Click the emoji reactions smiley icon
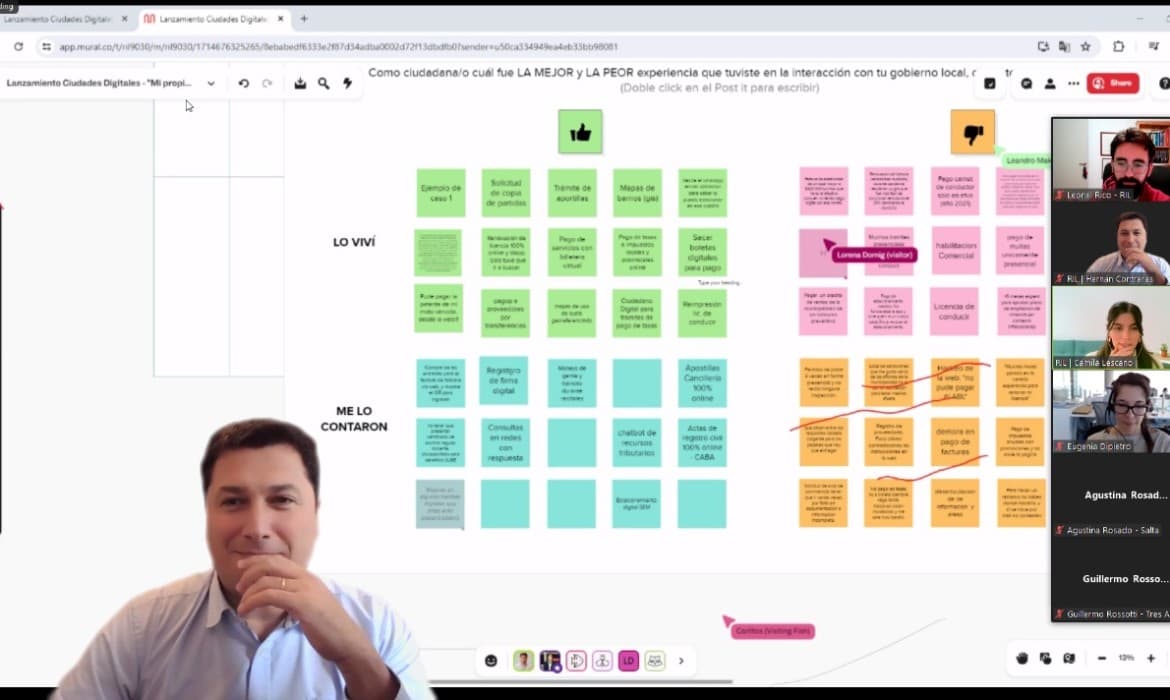1170x700 pixels. coord(491,661)
